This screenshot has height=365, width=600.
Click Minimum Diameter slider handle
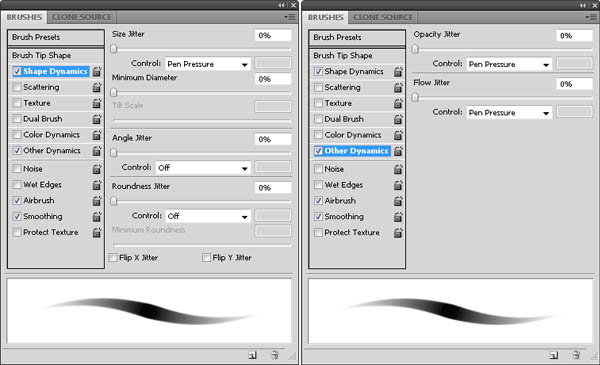(114, 92)
